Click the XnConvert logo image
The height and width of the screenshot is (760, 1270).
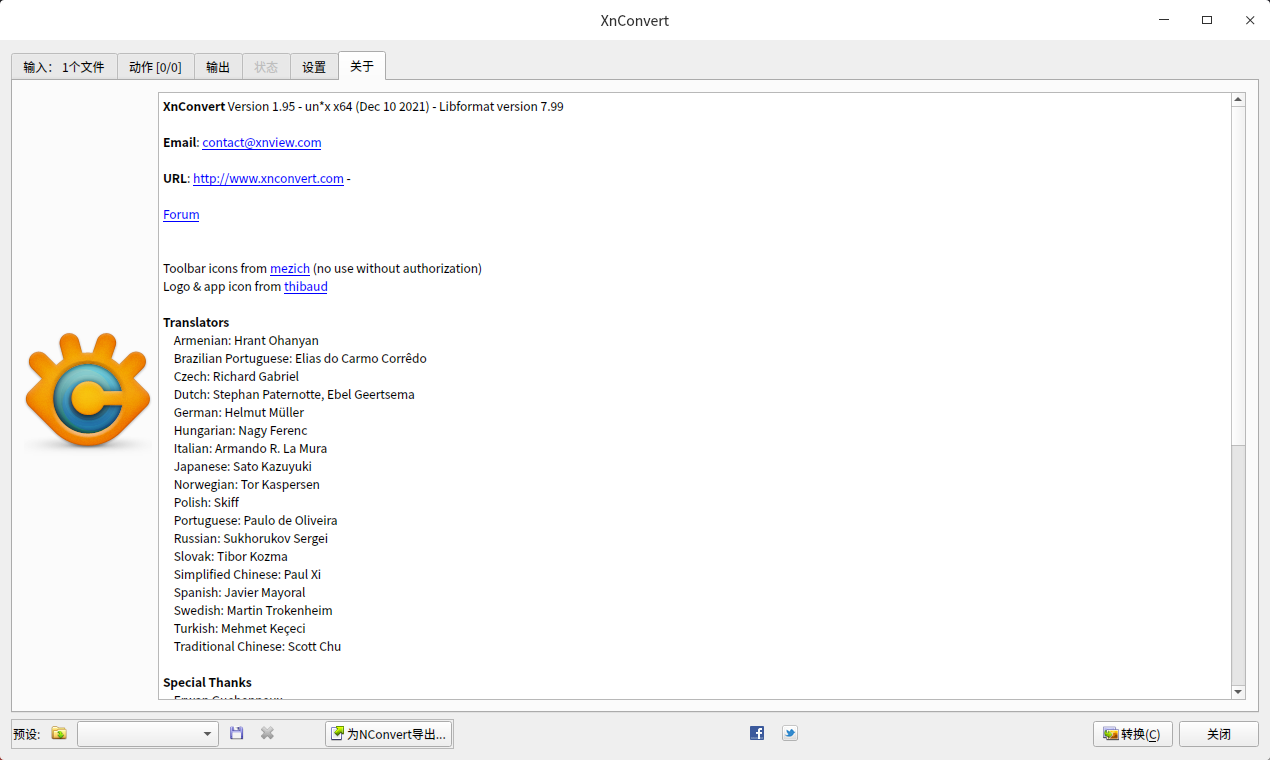pos(87,392)
